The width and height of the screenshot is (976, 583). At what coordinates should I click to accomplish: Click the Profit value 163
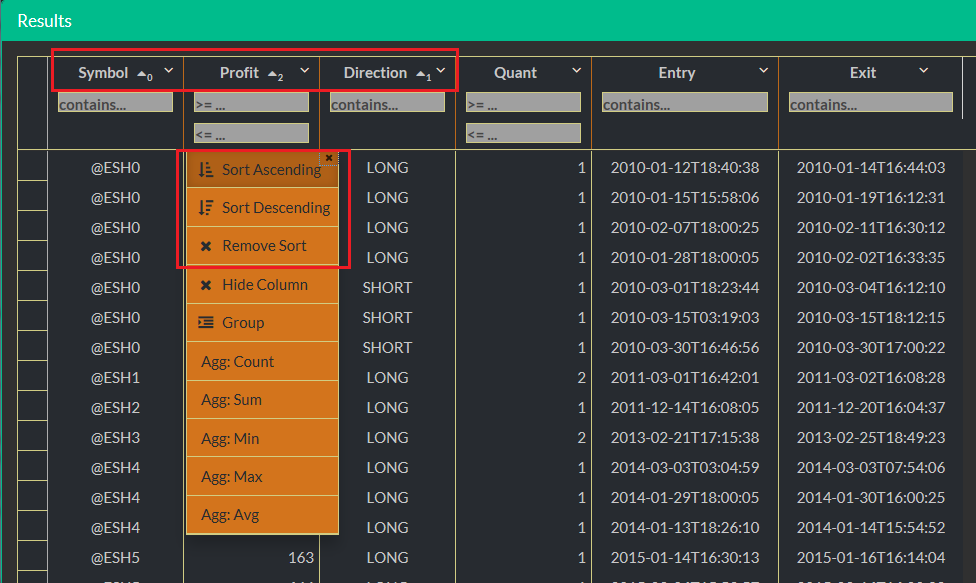301,557
